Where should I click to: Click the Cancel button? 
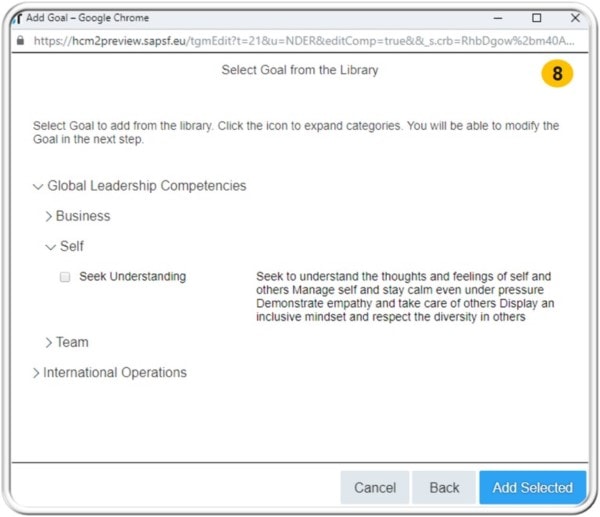coord(375,488)
